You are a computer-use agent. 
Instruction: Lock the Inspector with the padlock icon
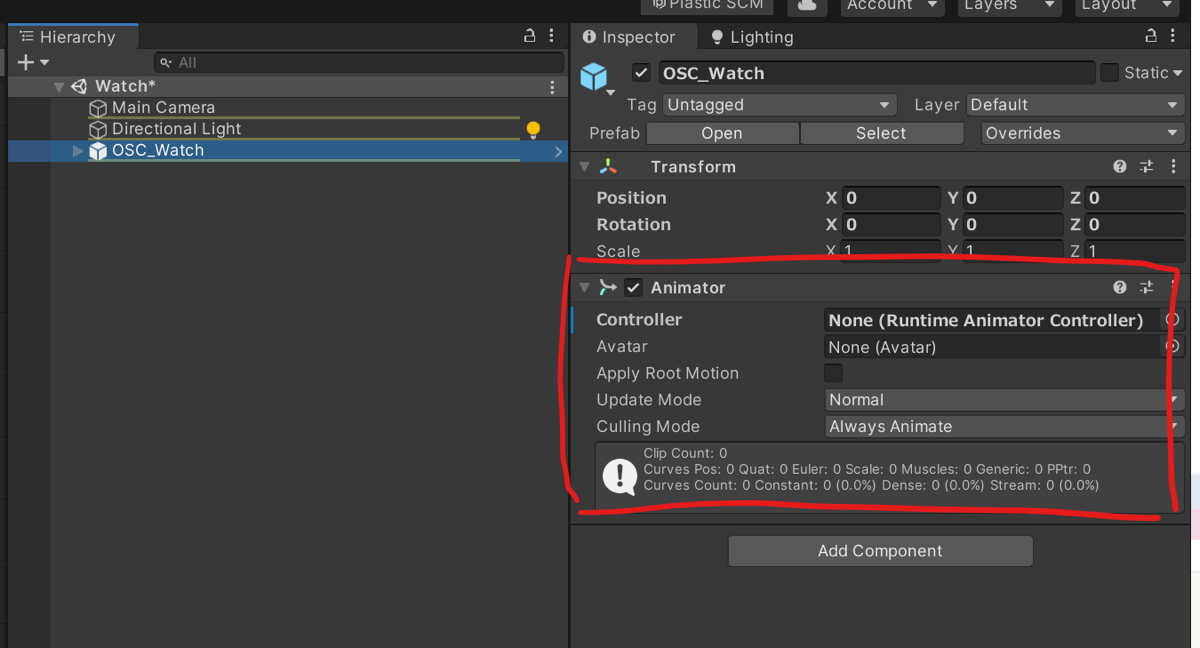pyautogui.click(x=1151, y=36)
